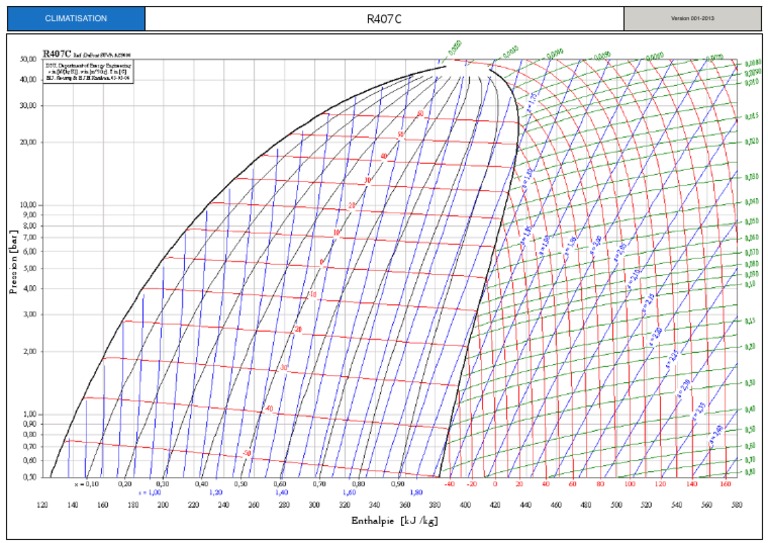Viewport: 768px width, 543px height.
Task: Click the blue 1,20 entropy label below chart
Action: (x=216, y=493)
